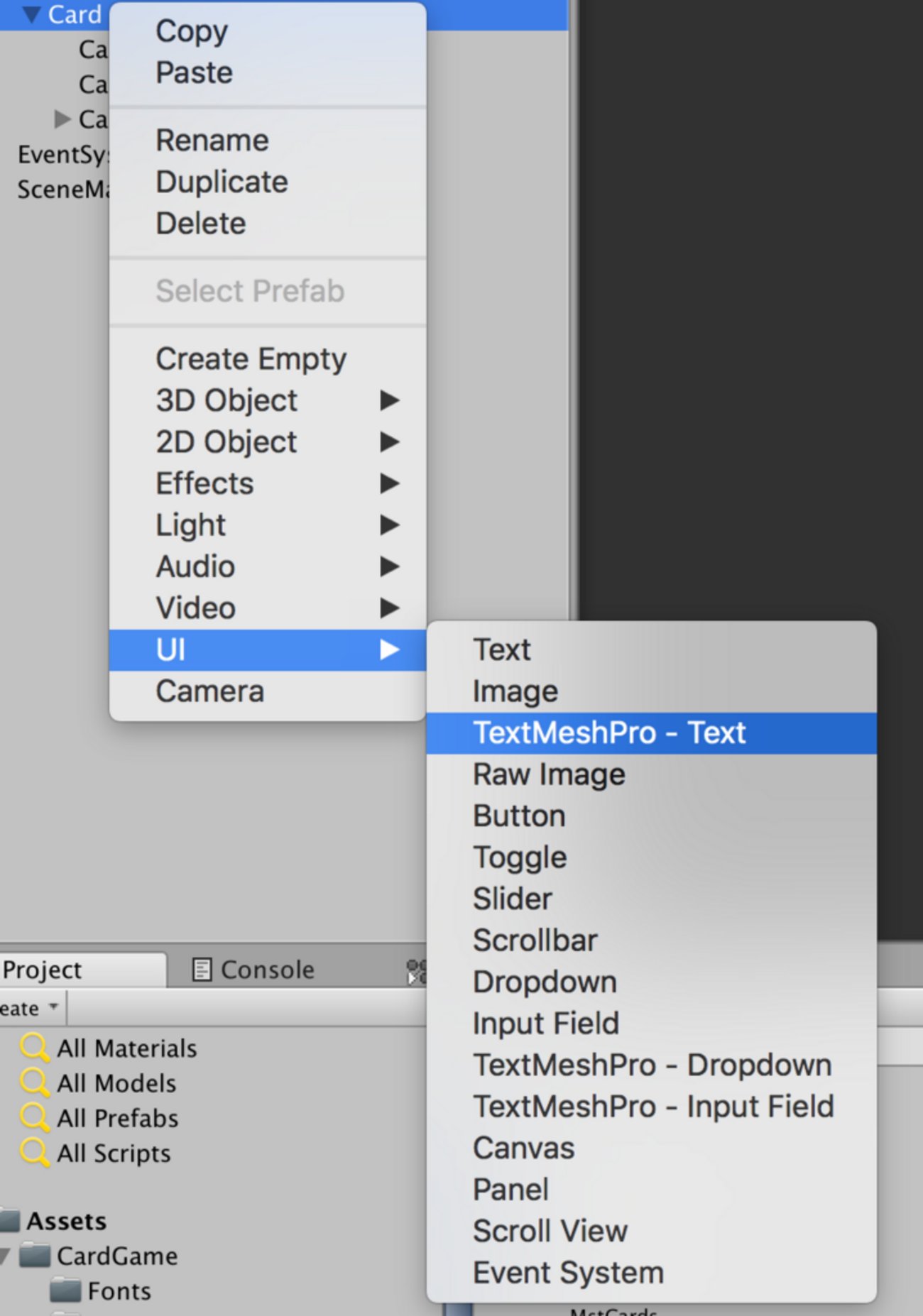Expand the Effects submenu arrow

pyautogui.click(x=389, y=484)
